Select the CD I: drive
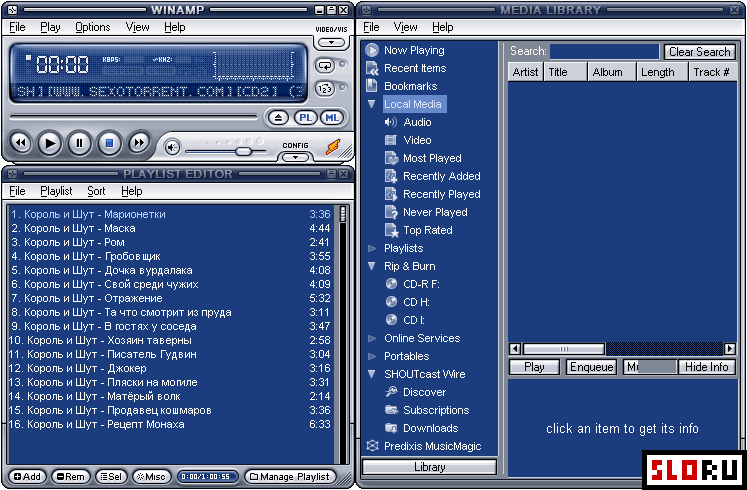This screenshot has width=747, height=490. point(414,320)
